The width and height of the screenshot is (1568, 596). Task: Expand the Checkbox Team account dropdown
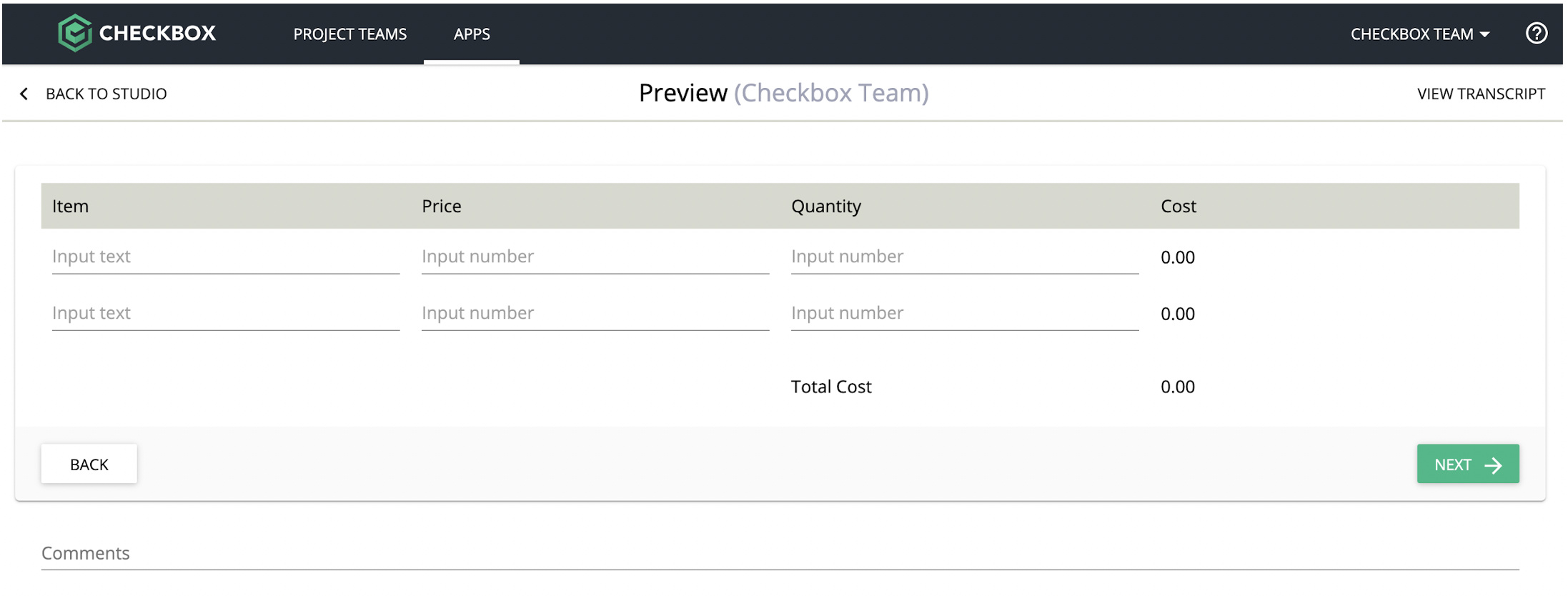[1420, 34]
